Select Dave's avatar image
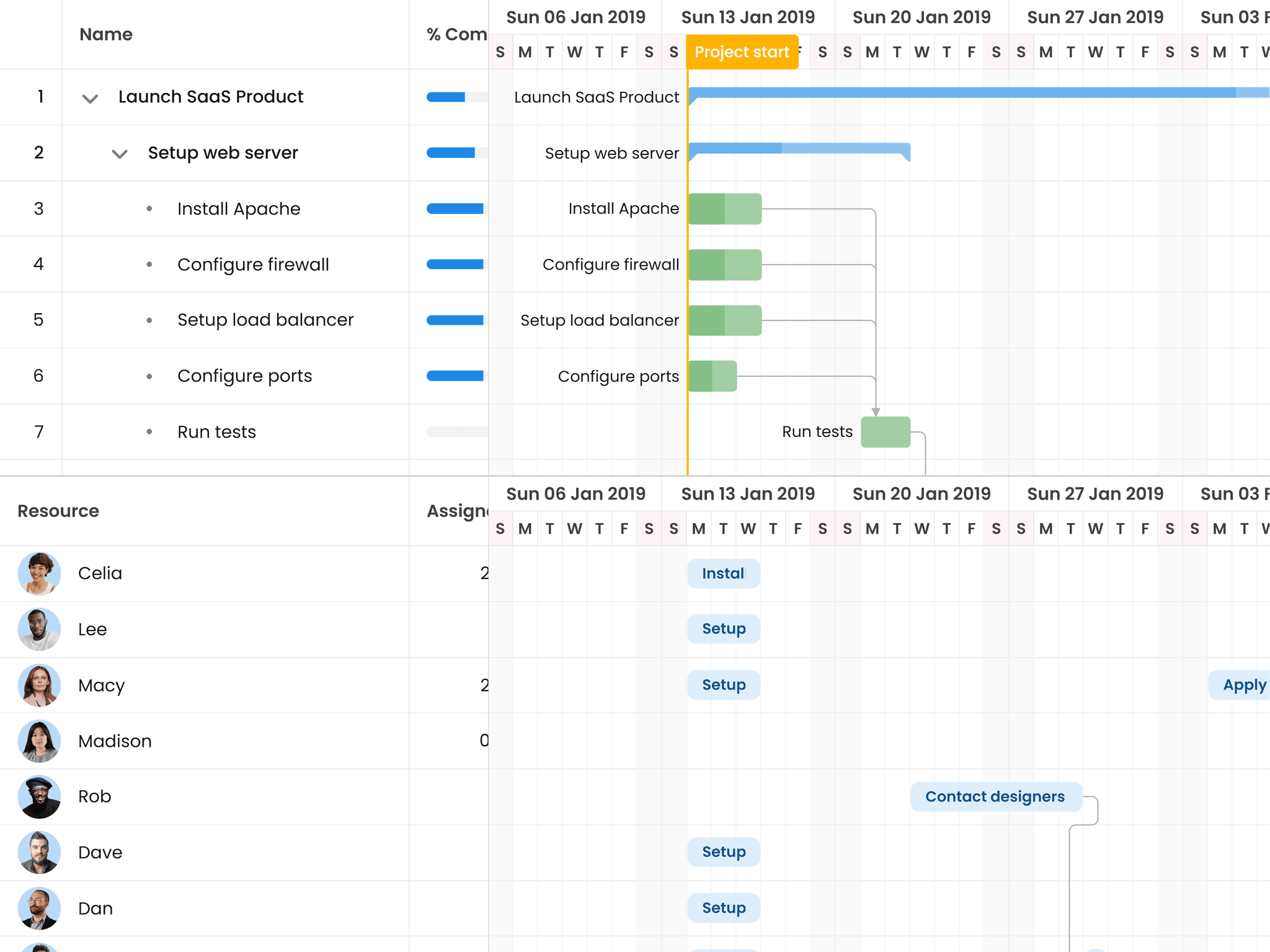Screen dimensions: 1270x952 38,852
